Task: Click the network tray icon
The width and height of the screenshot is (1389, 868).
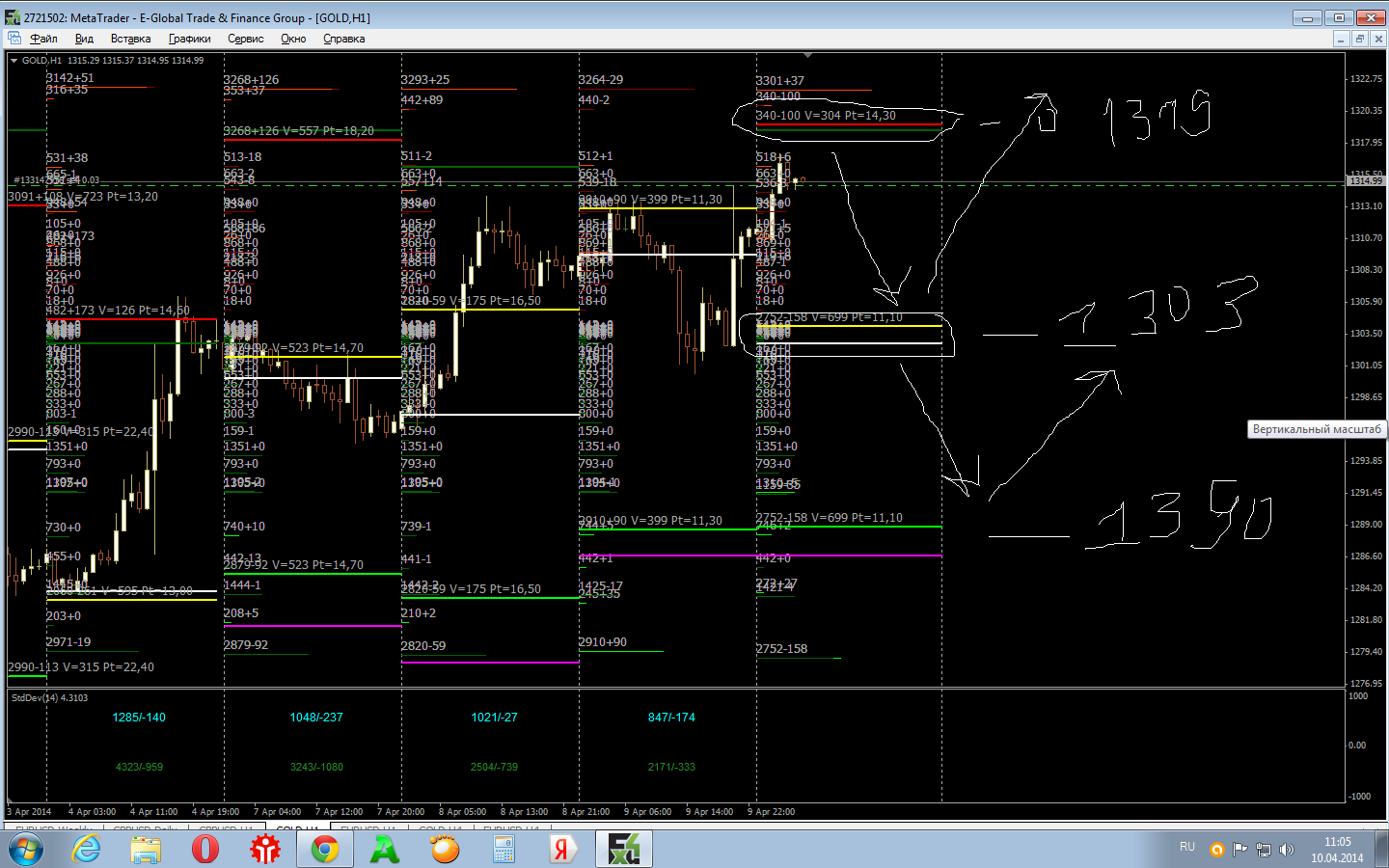Action: pyautogui.click(x=1264, y=850)
